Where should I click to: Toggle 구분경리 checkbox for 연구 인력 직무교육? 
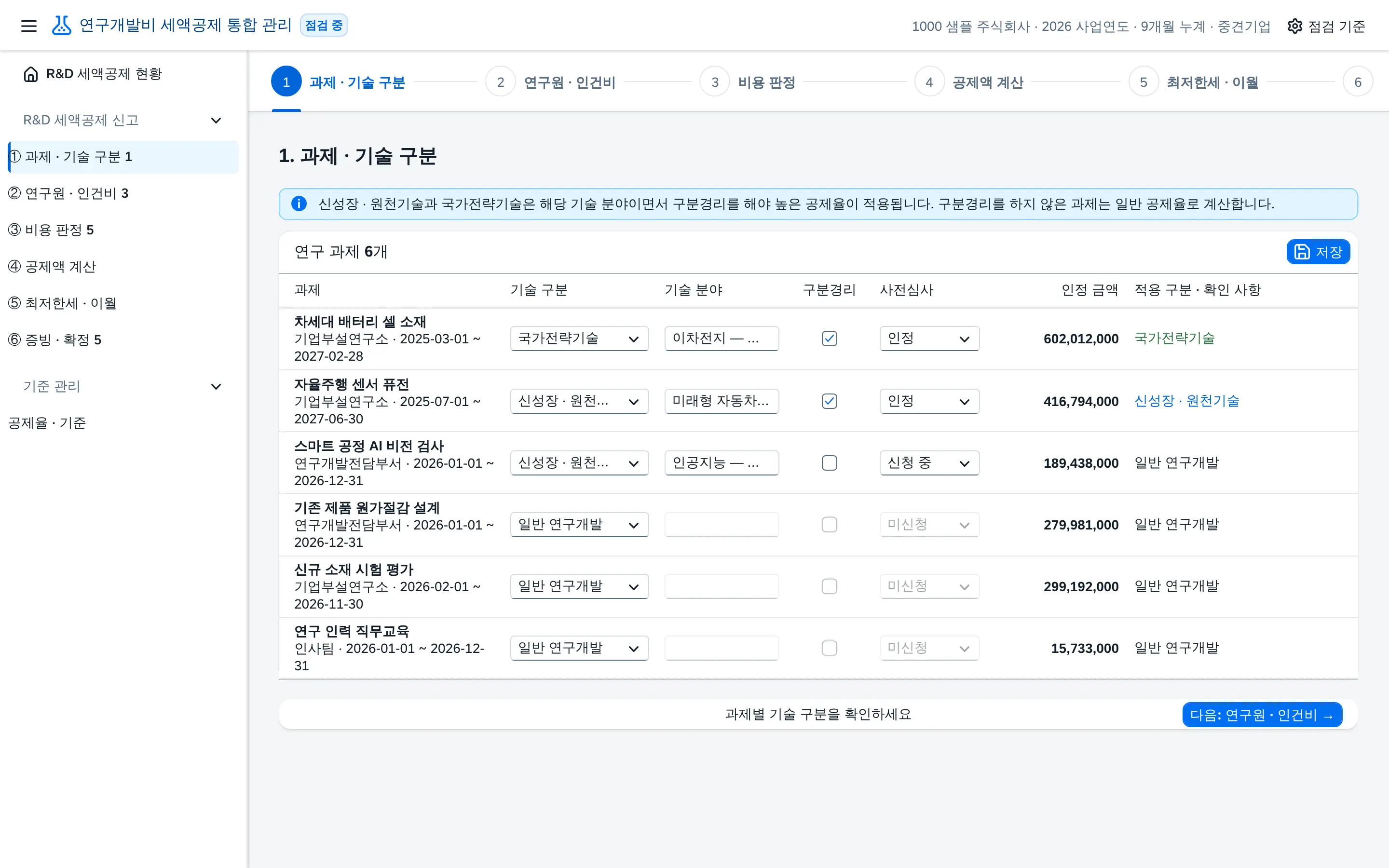coord(830,648)
